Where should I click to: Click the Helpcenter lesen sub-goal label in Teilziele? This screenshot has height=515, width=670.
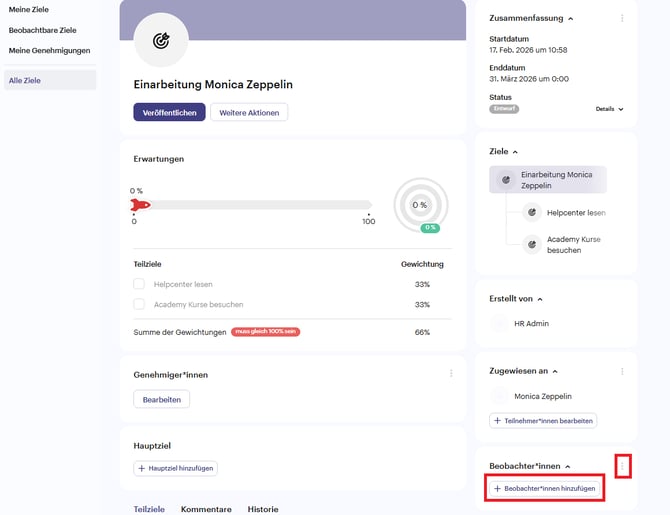pyautogui.click(x=183, y=284)
